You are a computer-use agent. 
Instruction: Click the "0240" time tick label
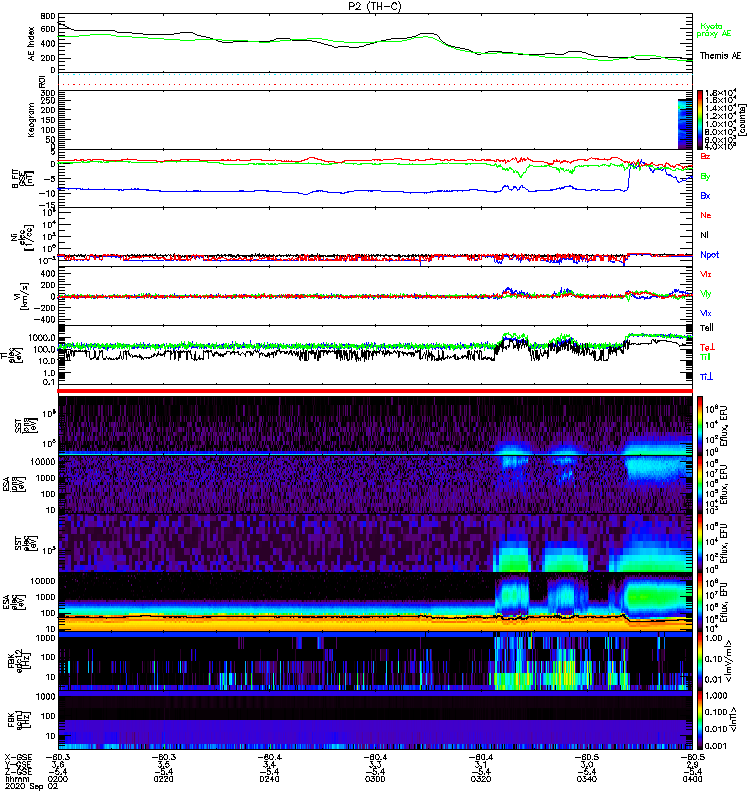[x=269, y=779]
